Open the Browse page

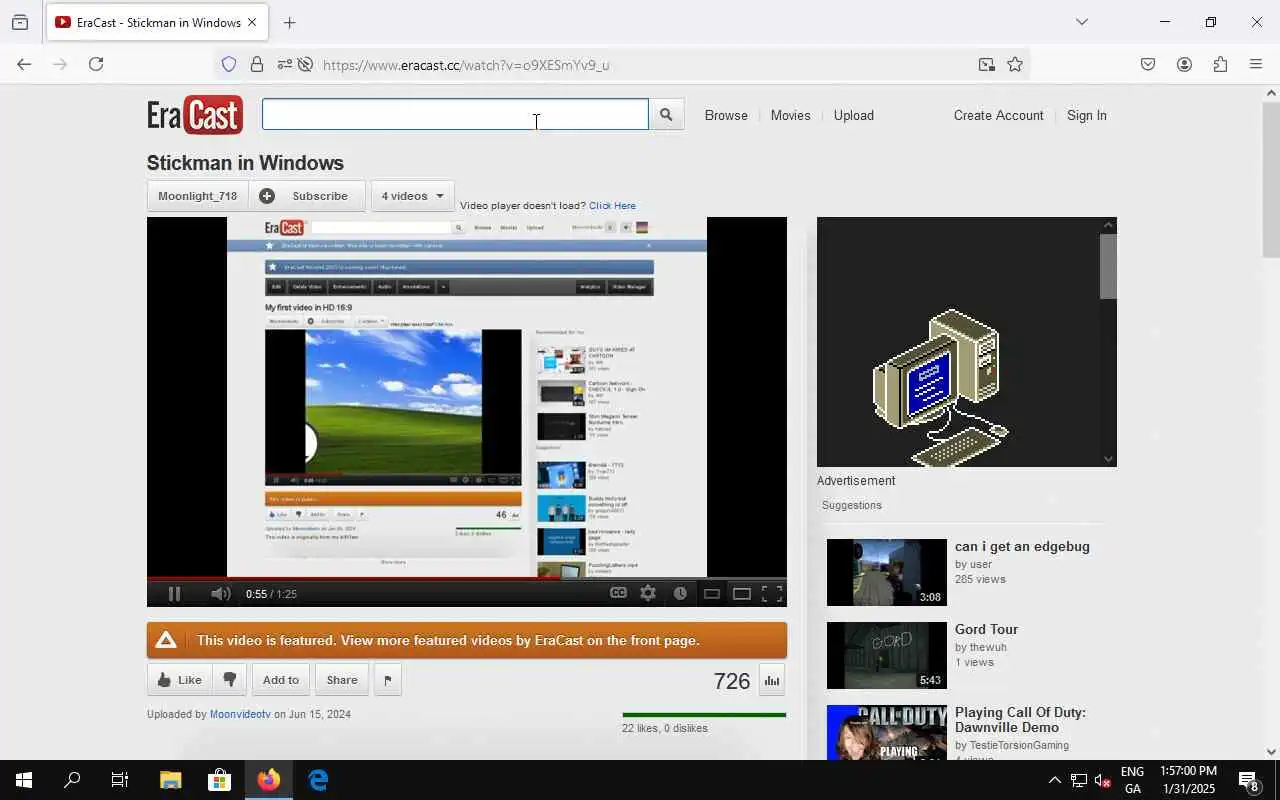pos(726,115)
